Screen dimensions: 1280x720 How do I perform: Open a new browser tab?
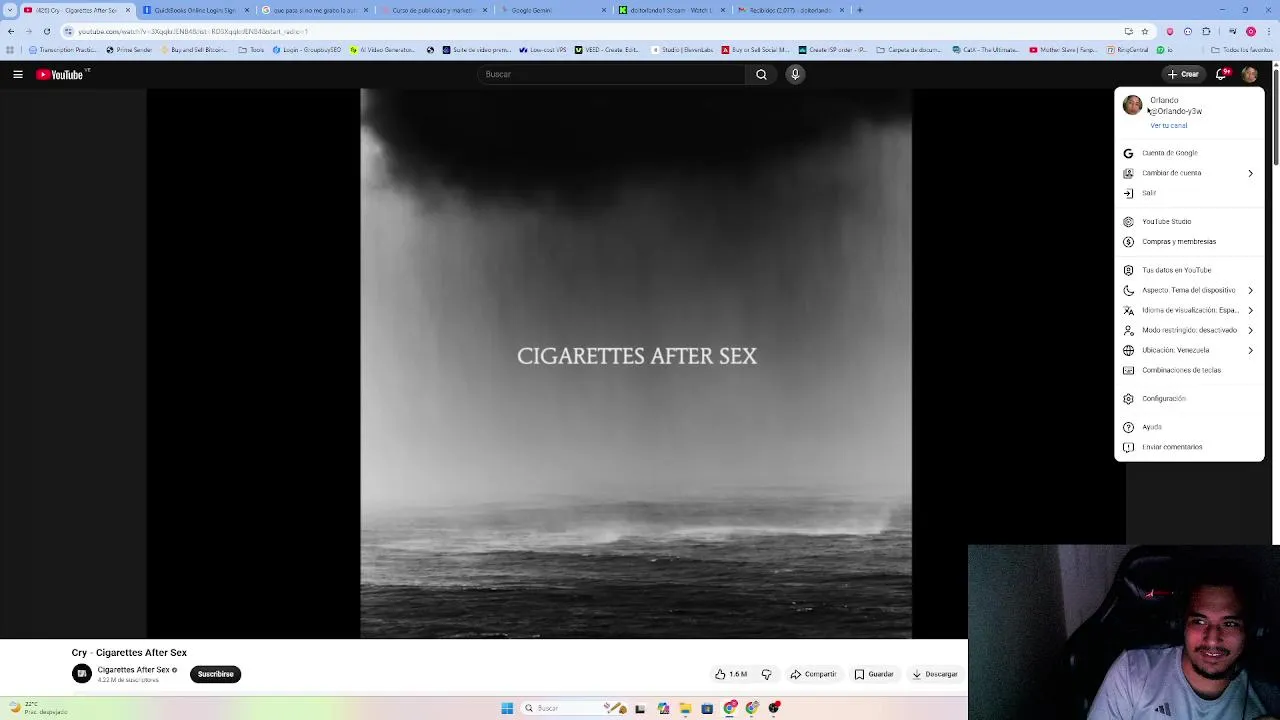pos(859,10)
